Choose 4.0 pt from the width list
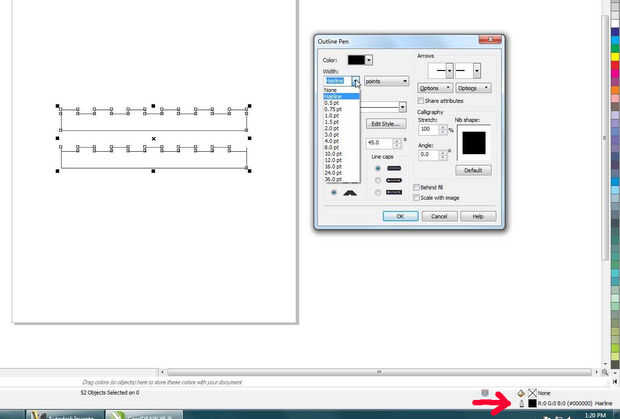The height and width of the screenshot is (419, 620). point(342,141)
